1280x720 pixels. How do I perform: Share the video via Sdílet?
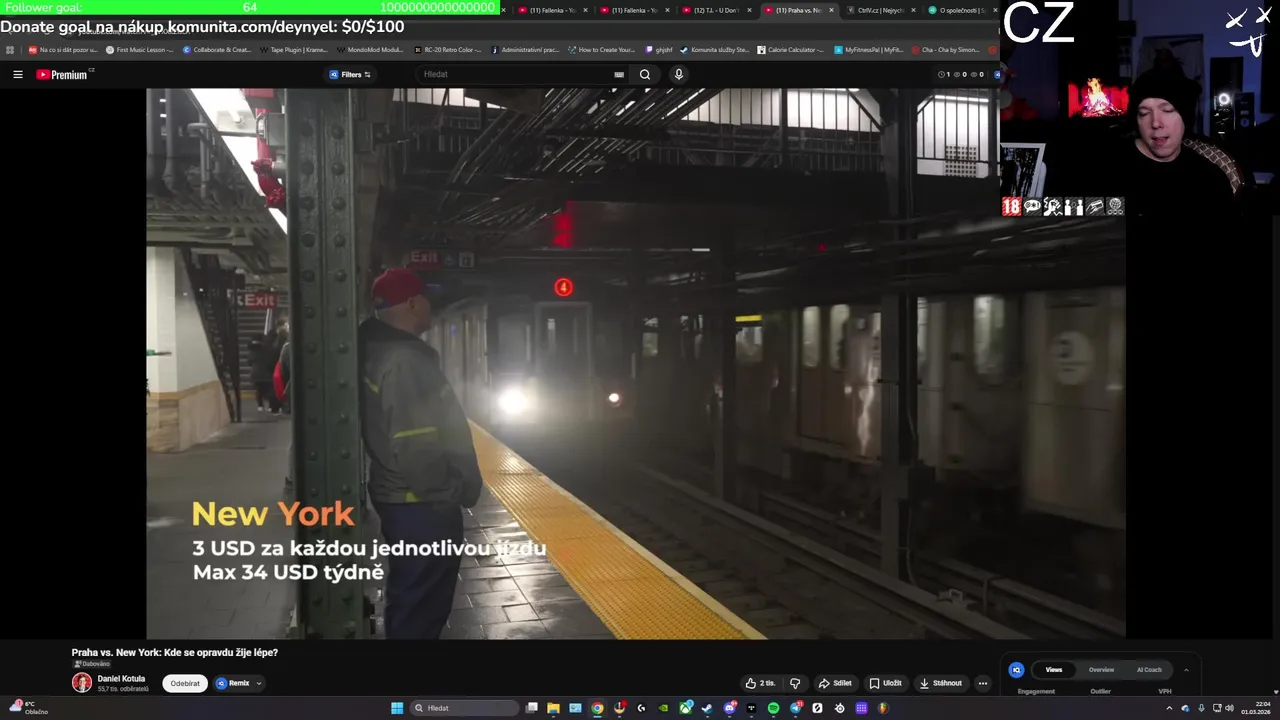pyautogui.click(x=835, y=683)
